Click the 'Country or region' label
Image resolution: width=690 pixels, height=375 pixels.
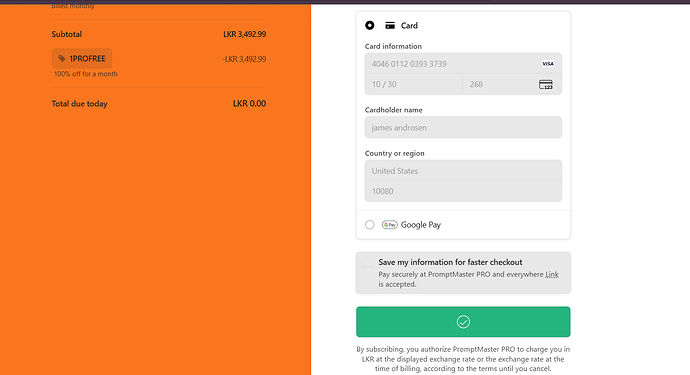click(394, 153)
